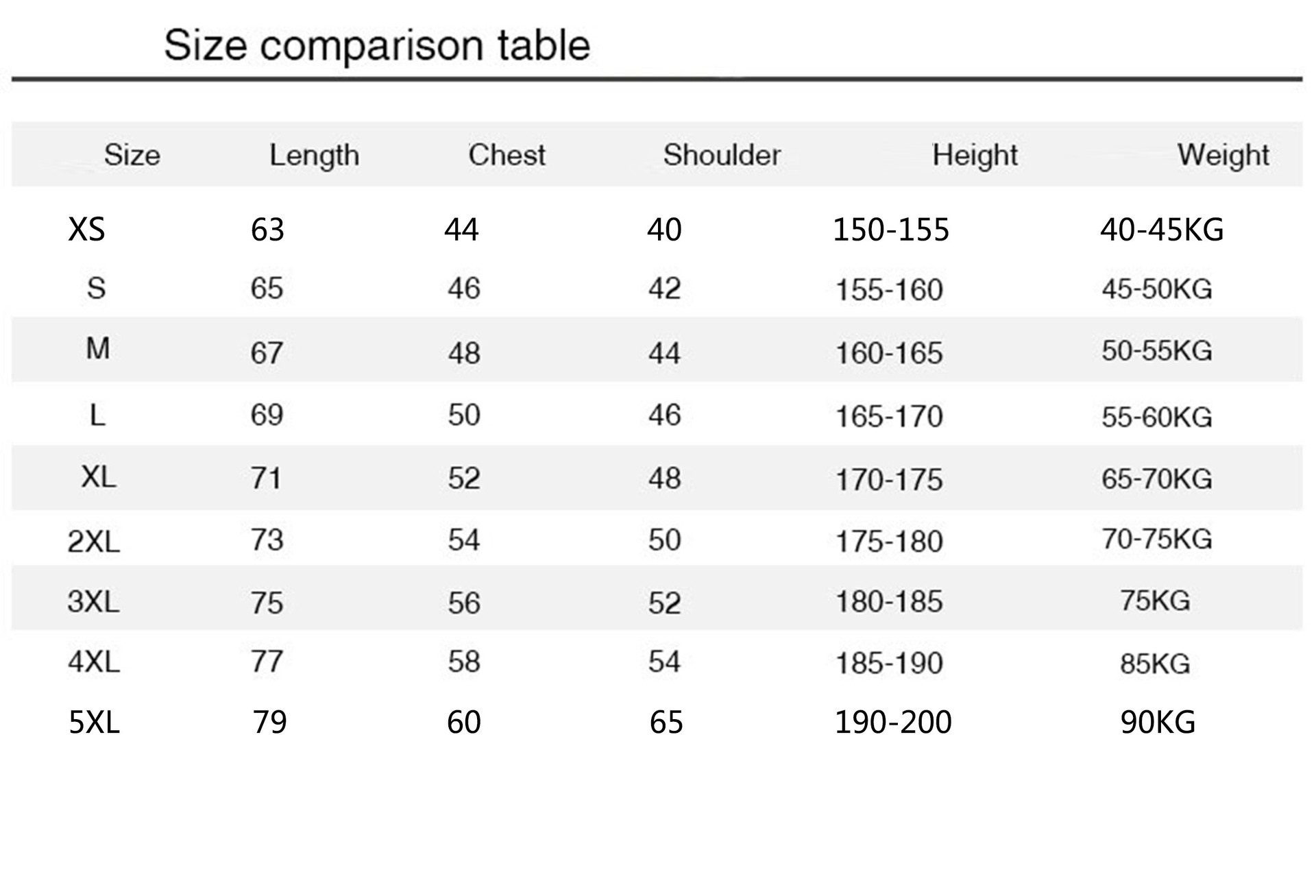The width and height of the screenshot is (1316, 896).
Task: Select the 3XL size row label
Action: 93,602
